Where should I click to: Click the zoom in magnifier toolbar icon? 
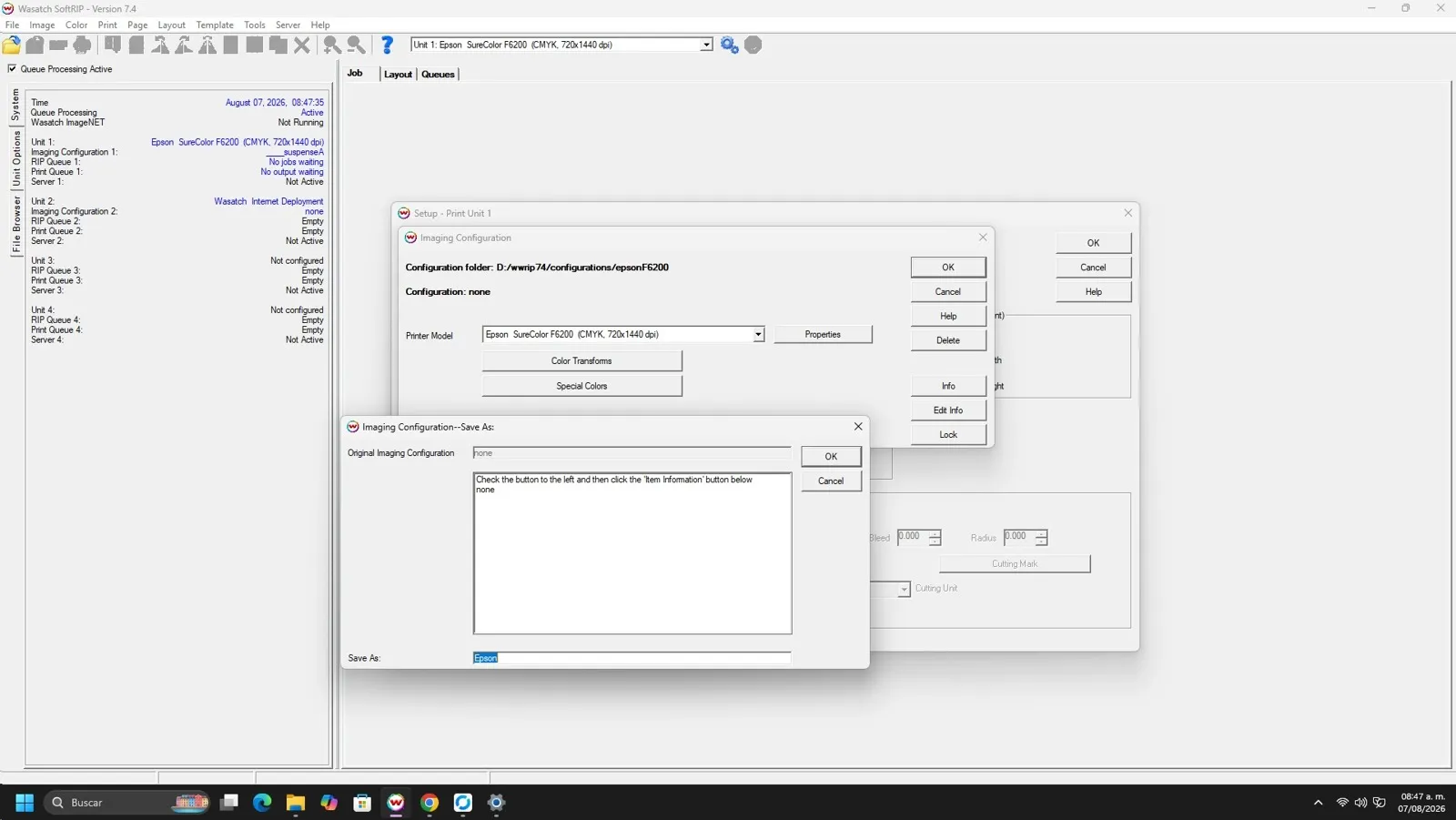332,45
